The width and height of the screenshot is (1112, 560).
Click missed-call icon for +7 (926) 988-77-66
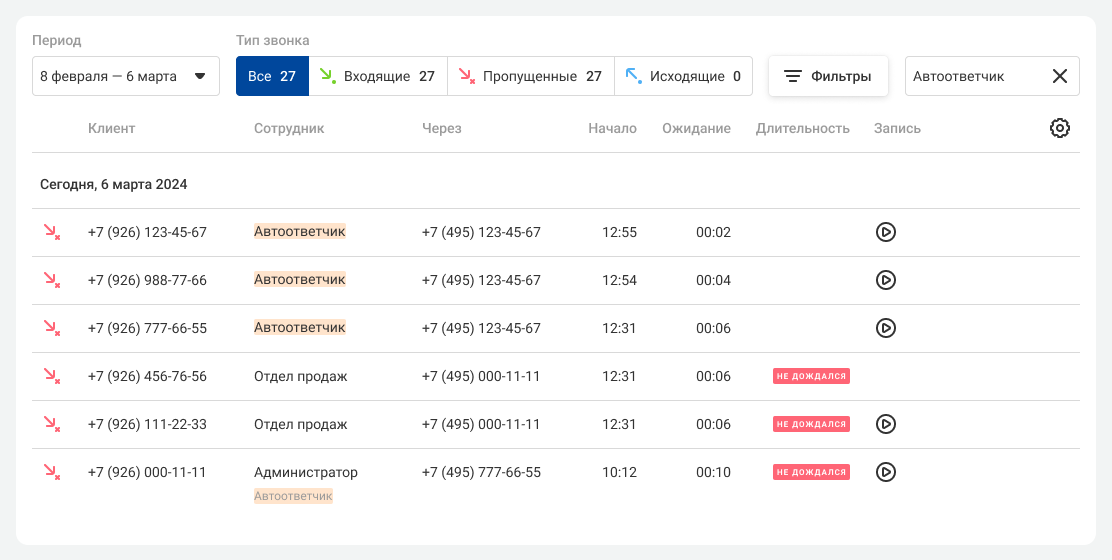52,280
